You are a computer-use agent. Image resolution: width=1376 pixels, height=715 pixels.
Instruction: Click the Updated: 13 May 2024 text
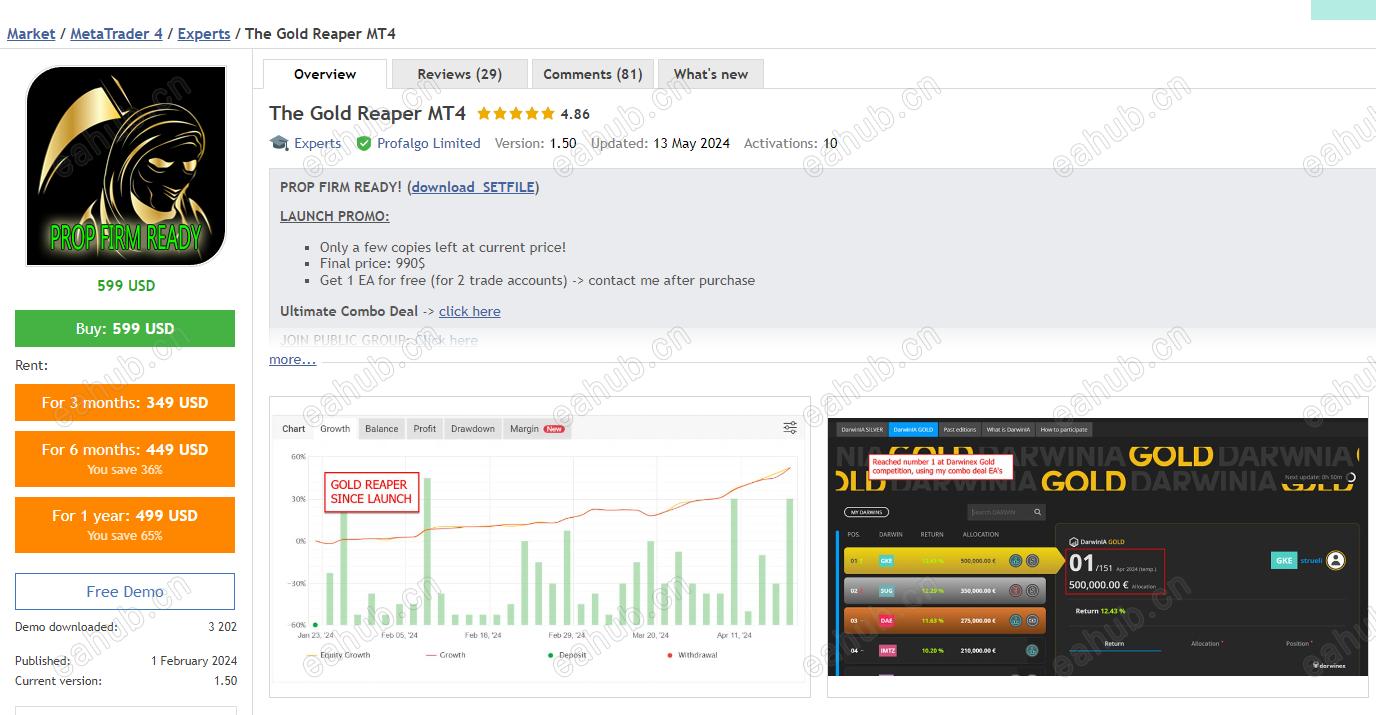(x=660, y=143)
